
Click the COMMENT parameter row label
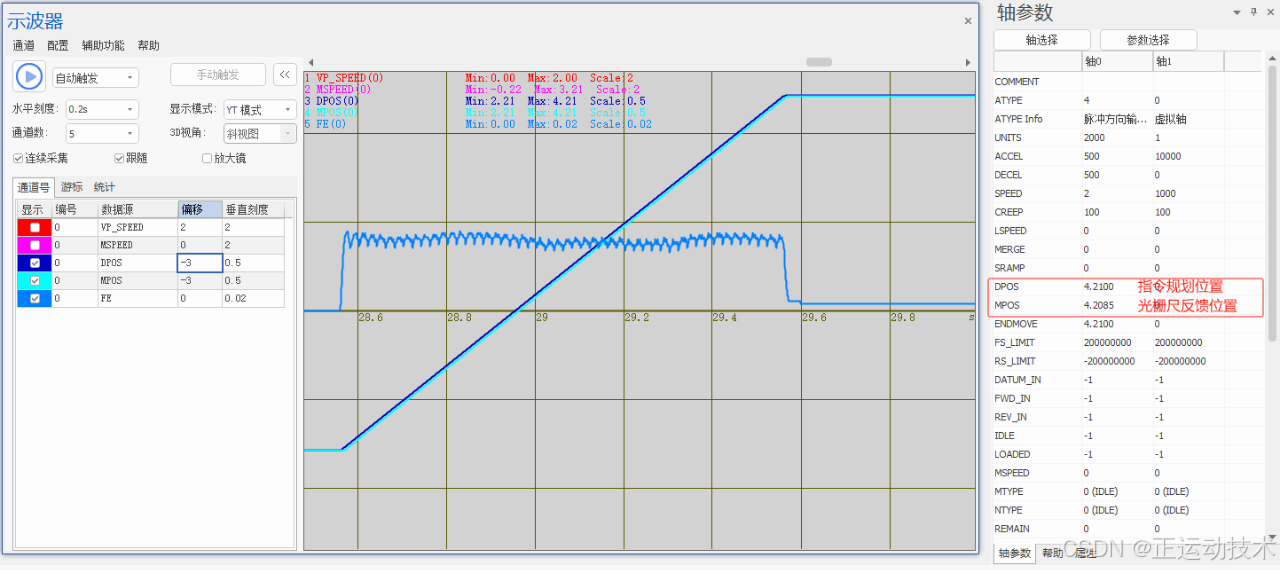tap(1017, 81)
